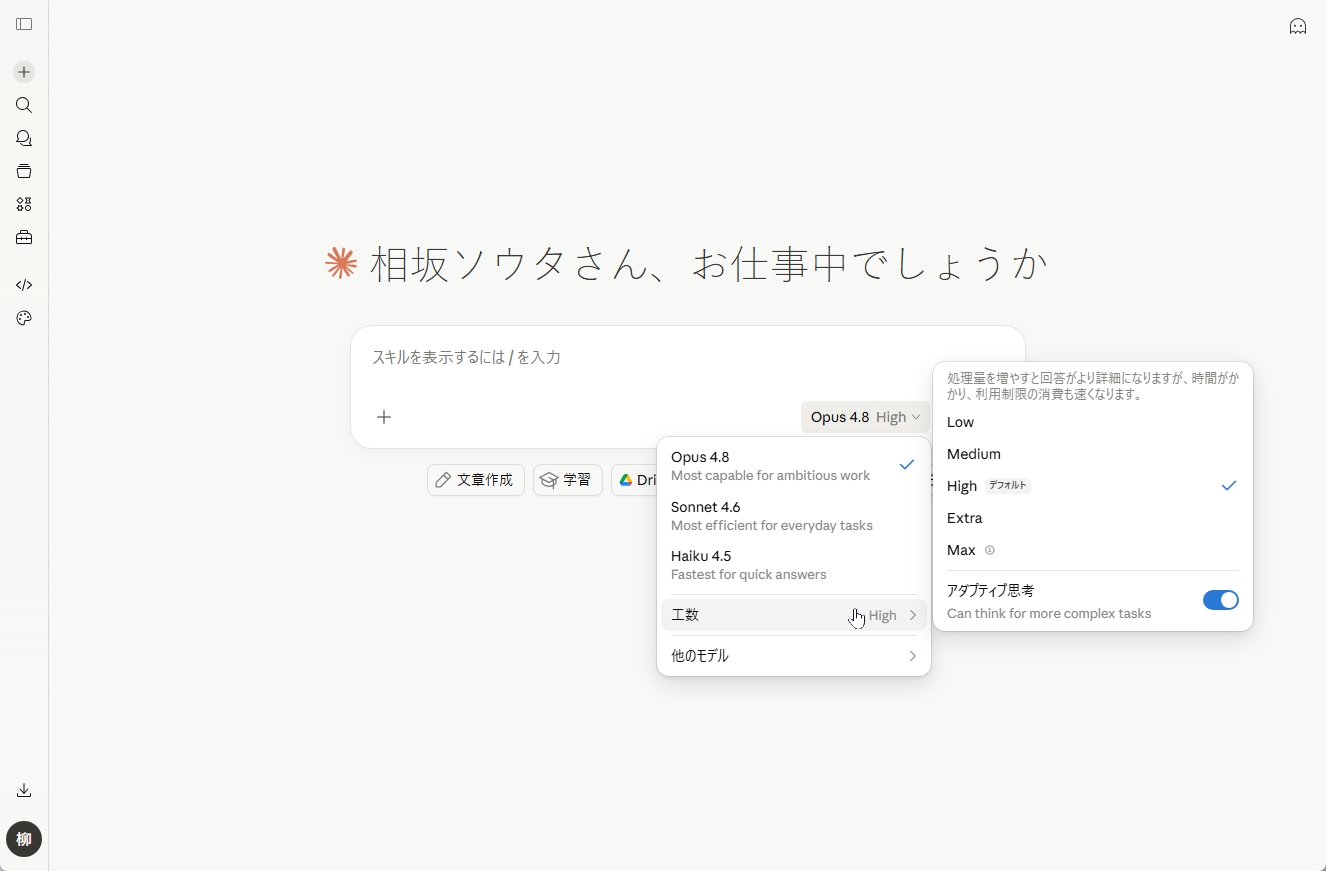Choose Low effort level

pyautogui.click(x=1092, y=422)
